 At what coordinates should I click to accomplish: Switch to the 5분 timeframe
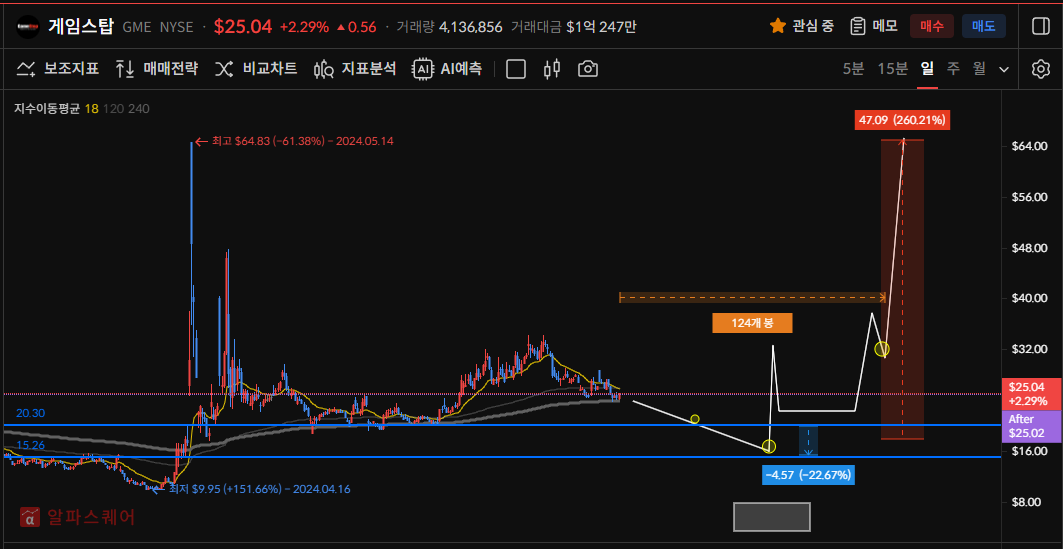pyautogui.click(x=854, y=68)
